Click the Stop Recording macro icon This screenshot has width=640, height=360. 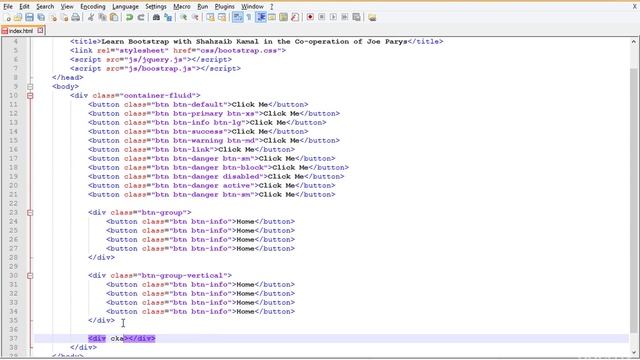[x=322, y=17]
